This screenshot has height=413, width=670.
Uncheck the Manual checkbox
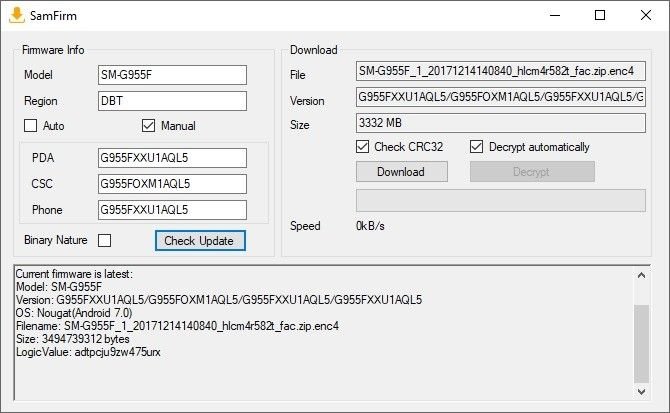coord(148,126)
